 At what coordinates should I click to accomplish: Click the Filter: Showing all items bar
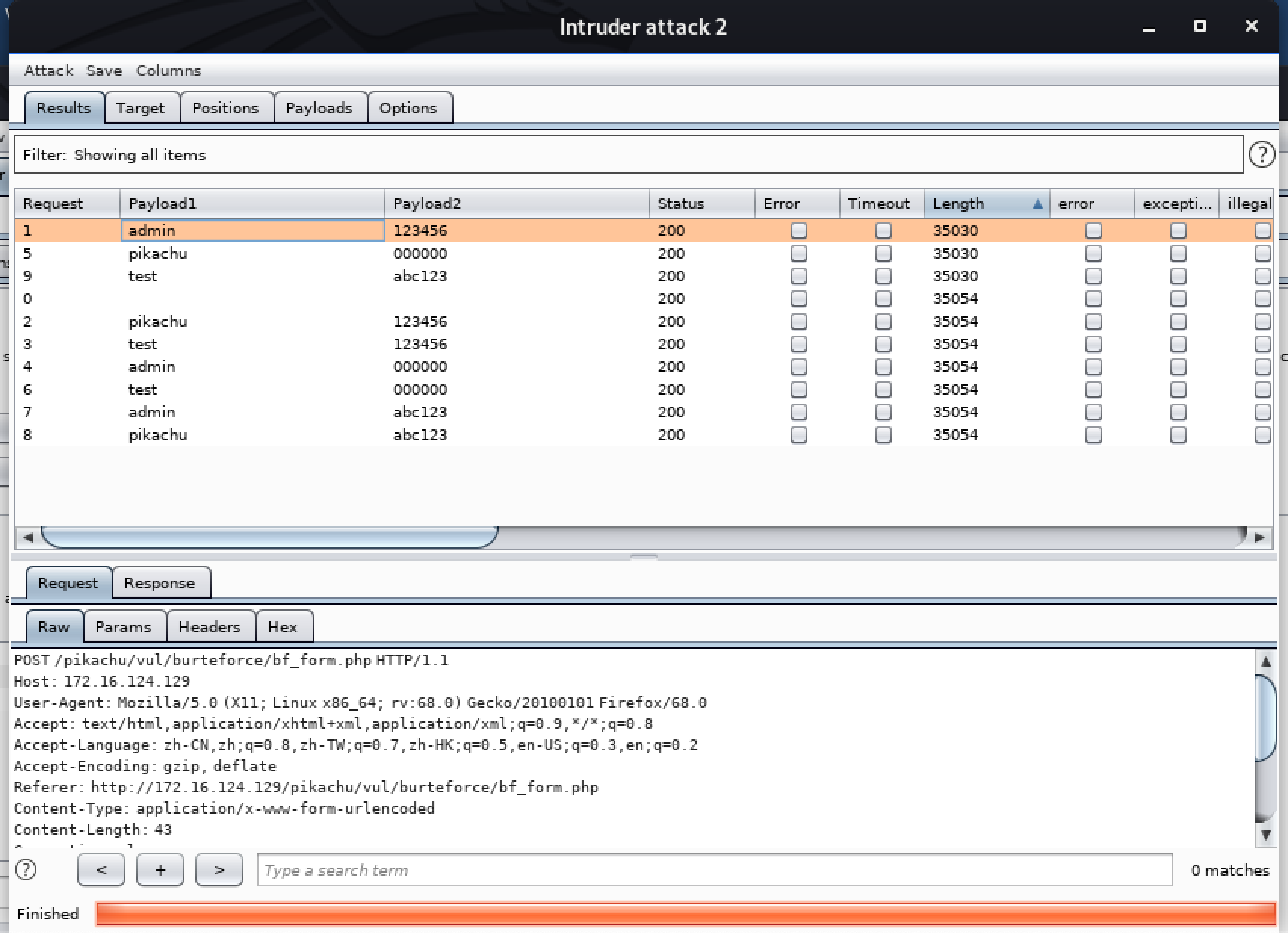click(627, 155)
